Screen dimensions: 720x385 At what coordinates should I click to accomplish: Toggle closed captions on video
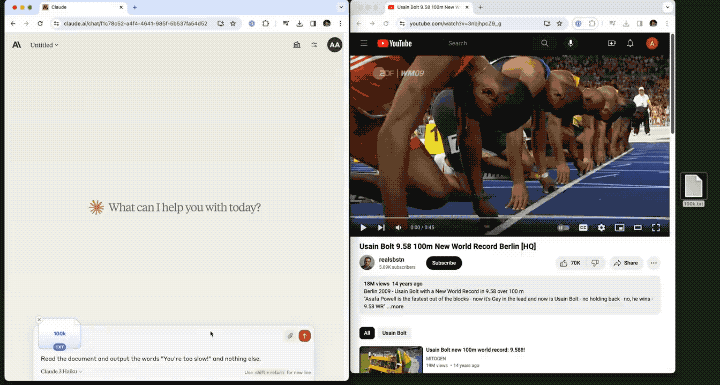coord(583,227)
